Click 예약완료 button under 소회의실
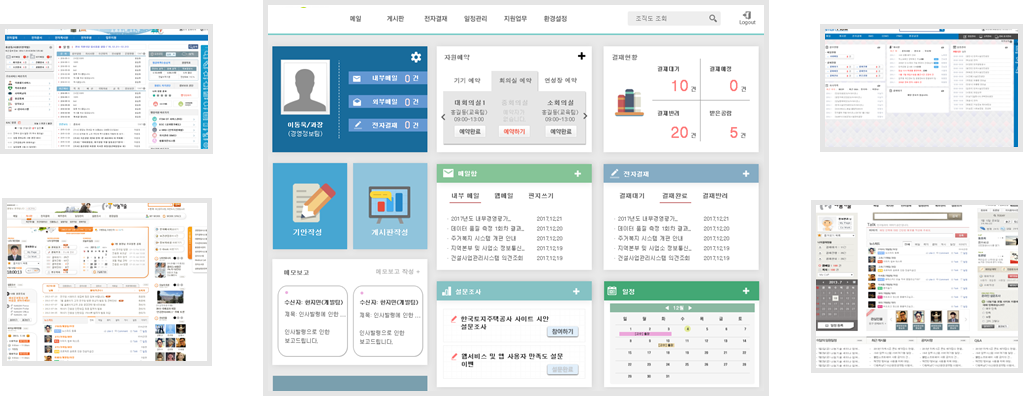The height and width of the screenshot is (396, 1023). [x=561, y=131]
